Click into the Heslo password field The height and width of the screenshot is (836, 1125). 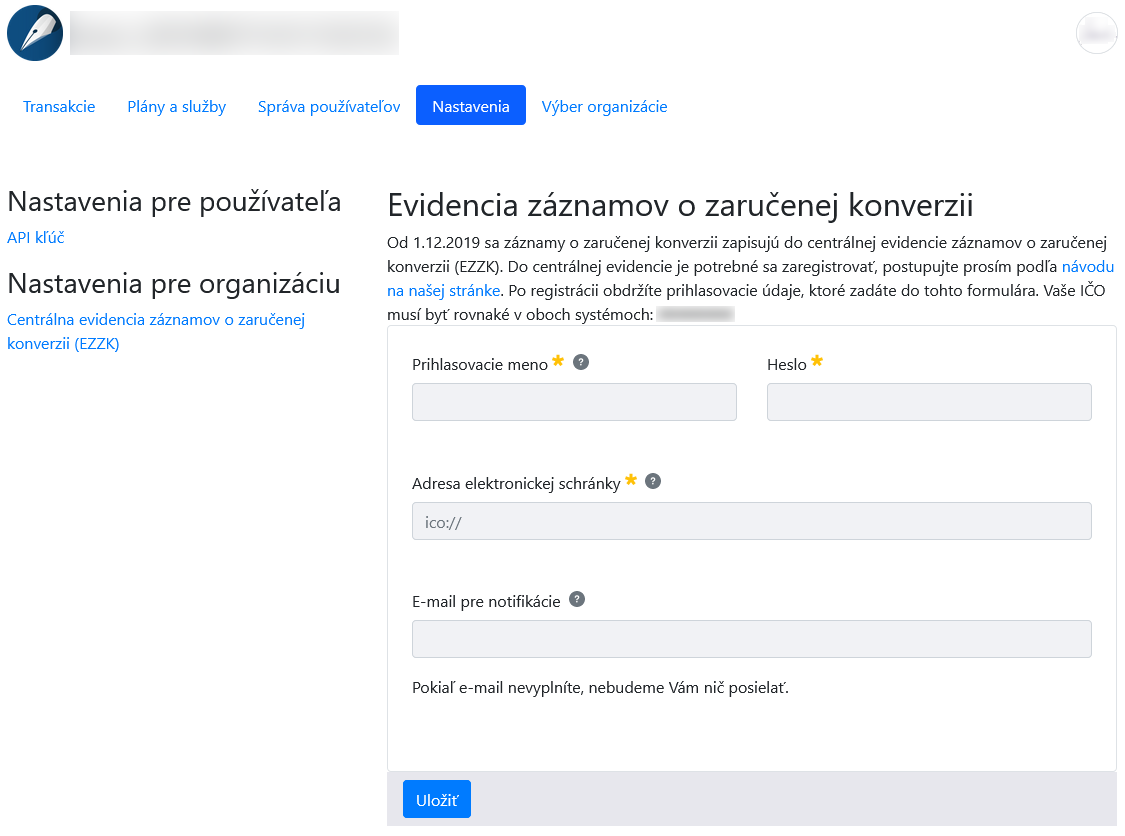pos(929,402)
